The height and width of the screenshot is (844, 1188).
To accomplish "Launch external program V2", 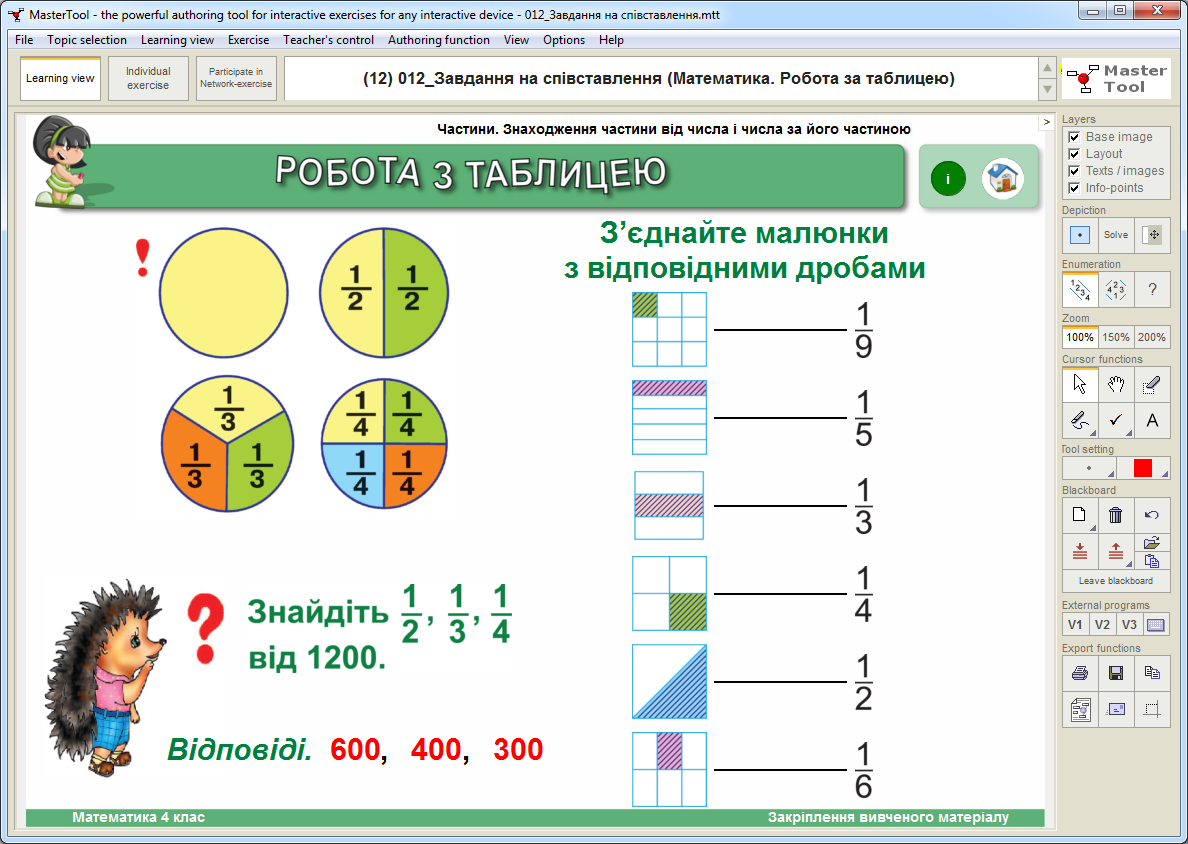I will 1102,625.
